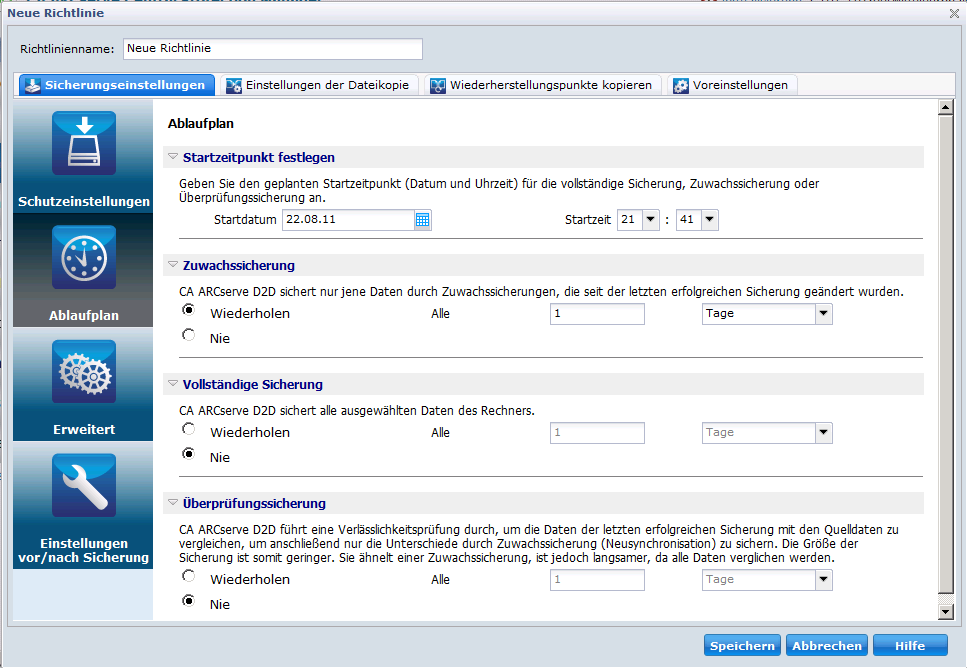967x668 pixels.
Task: Open the wrench icon for pre/post backup settings
Action: point(83,487)
